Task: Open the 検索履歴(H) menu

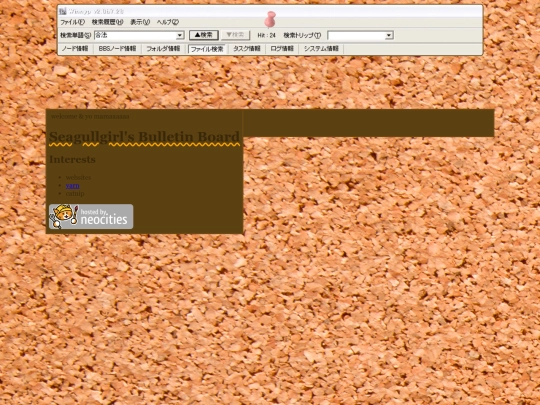Action: (x=107, y=22)
